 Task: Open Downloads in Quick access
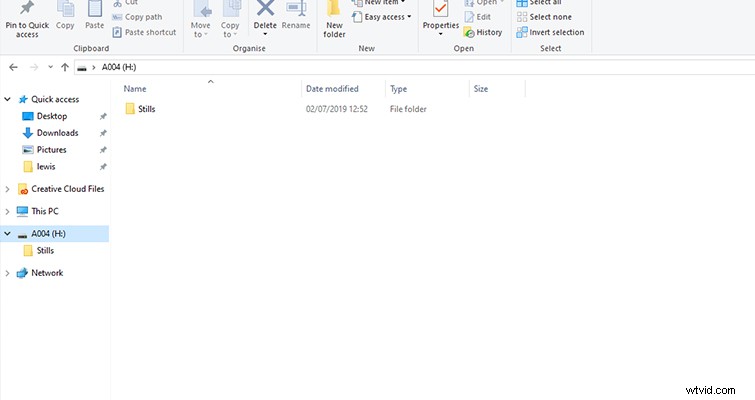click(57, 133)
